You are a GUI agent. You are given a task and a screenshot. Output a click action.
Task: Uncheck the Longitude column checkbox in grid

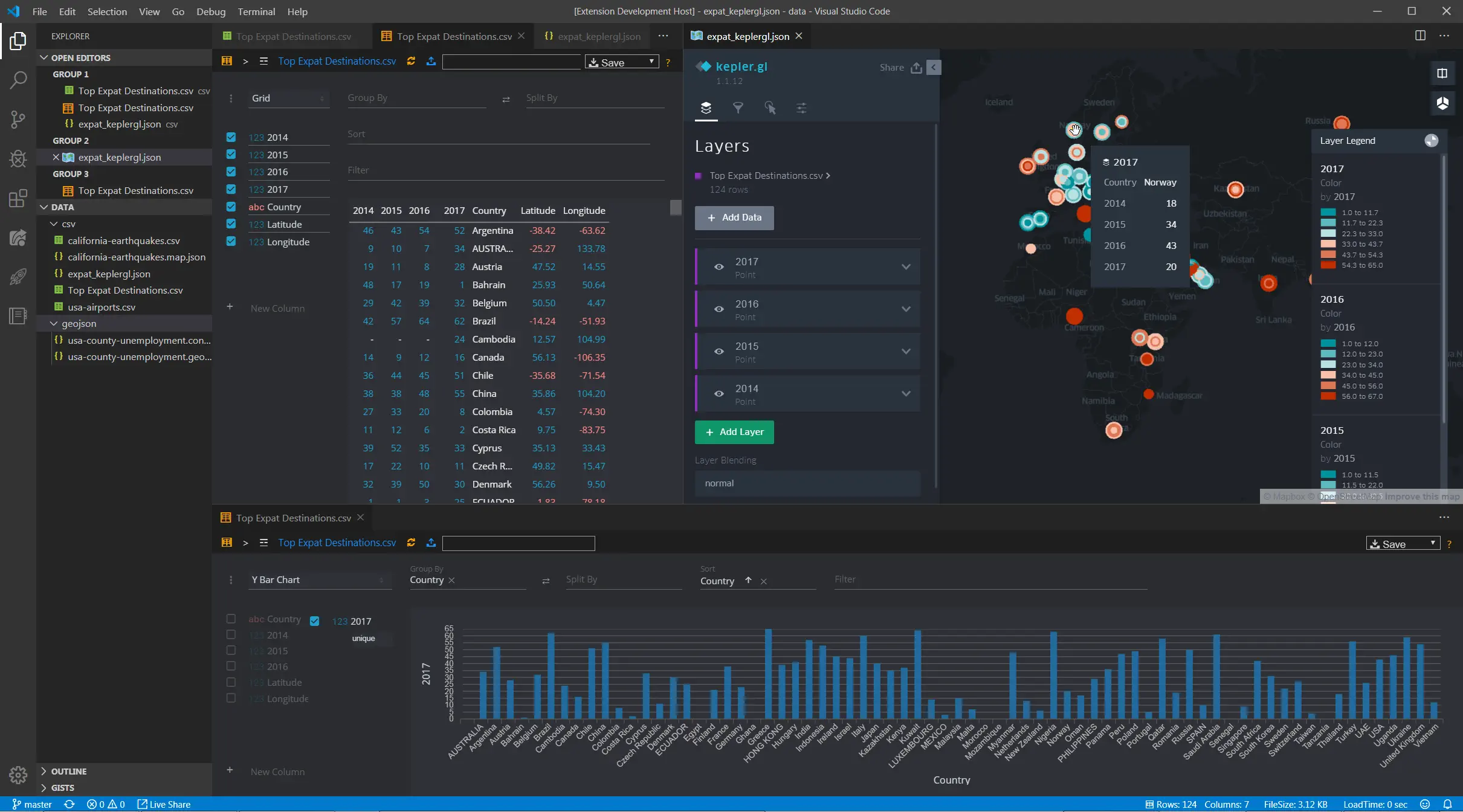[231, 242]
